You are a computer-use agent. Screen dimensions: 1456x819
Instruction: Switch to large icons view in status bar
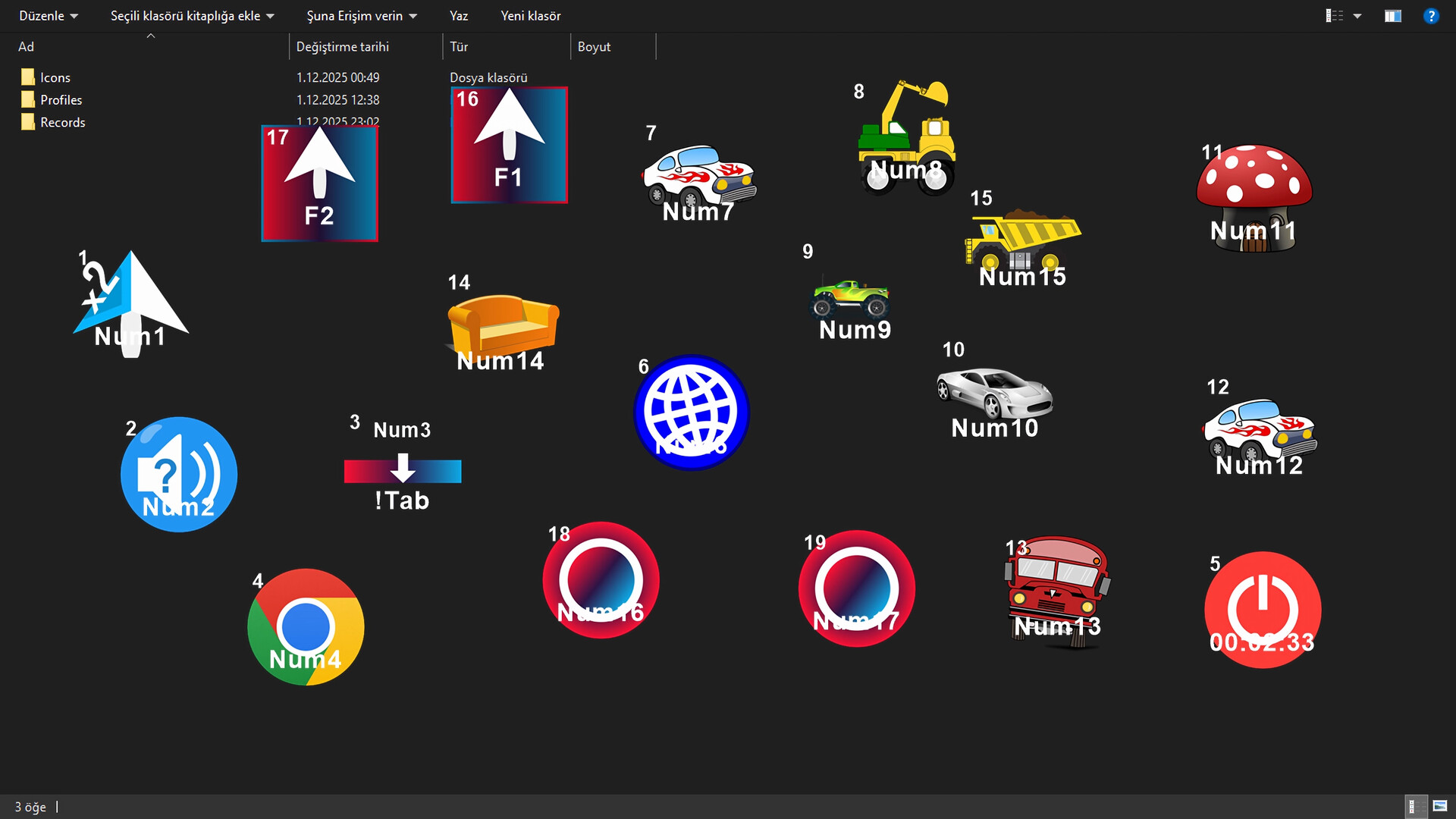click(1439, 807)
